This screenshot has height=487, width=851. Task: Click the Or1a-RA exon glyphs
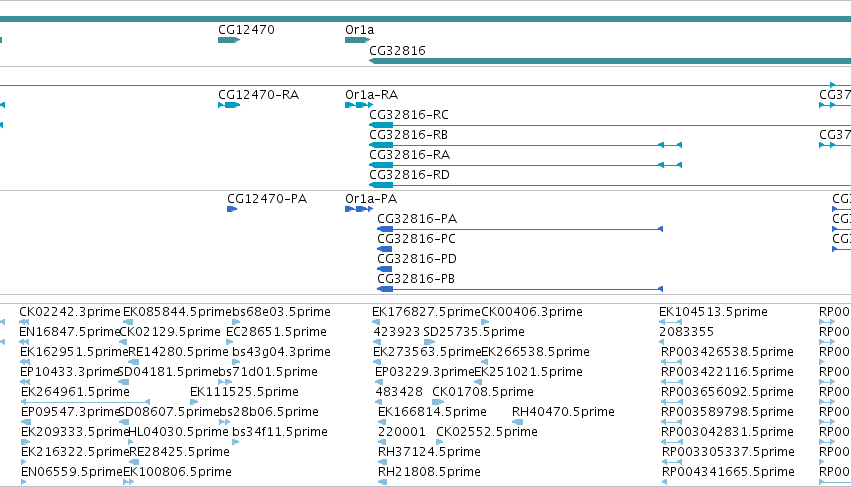[359, 105]
